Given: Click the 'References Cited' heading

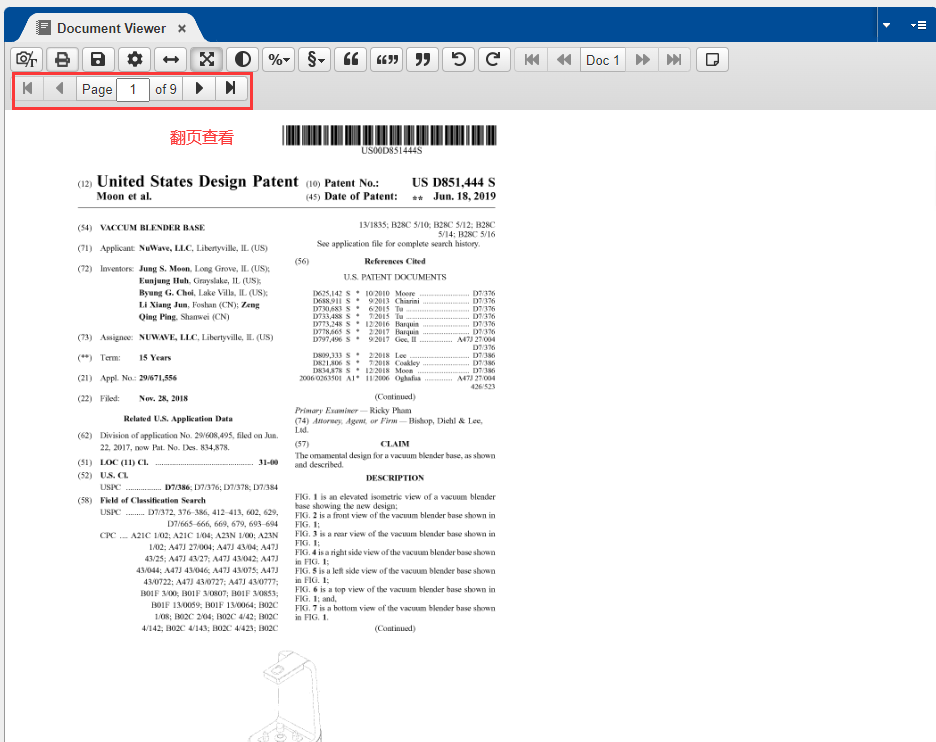Looking at the screenshot, I should coord(395,261).
